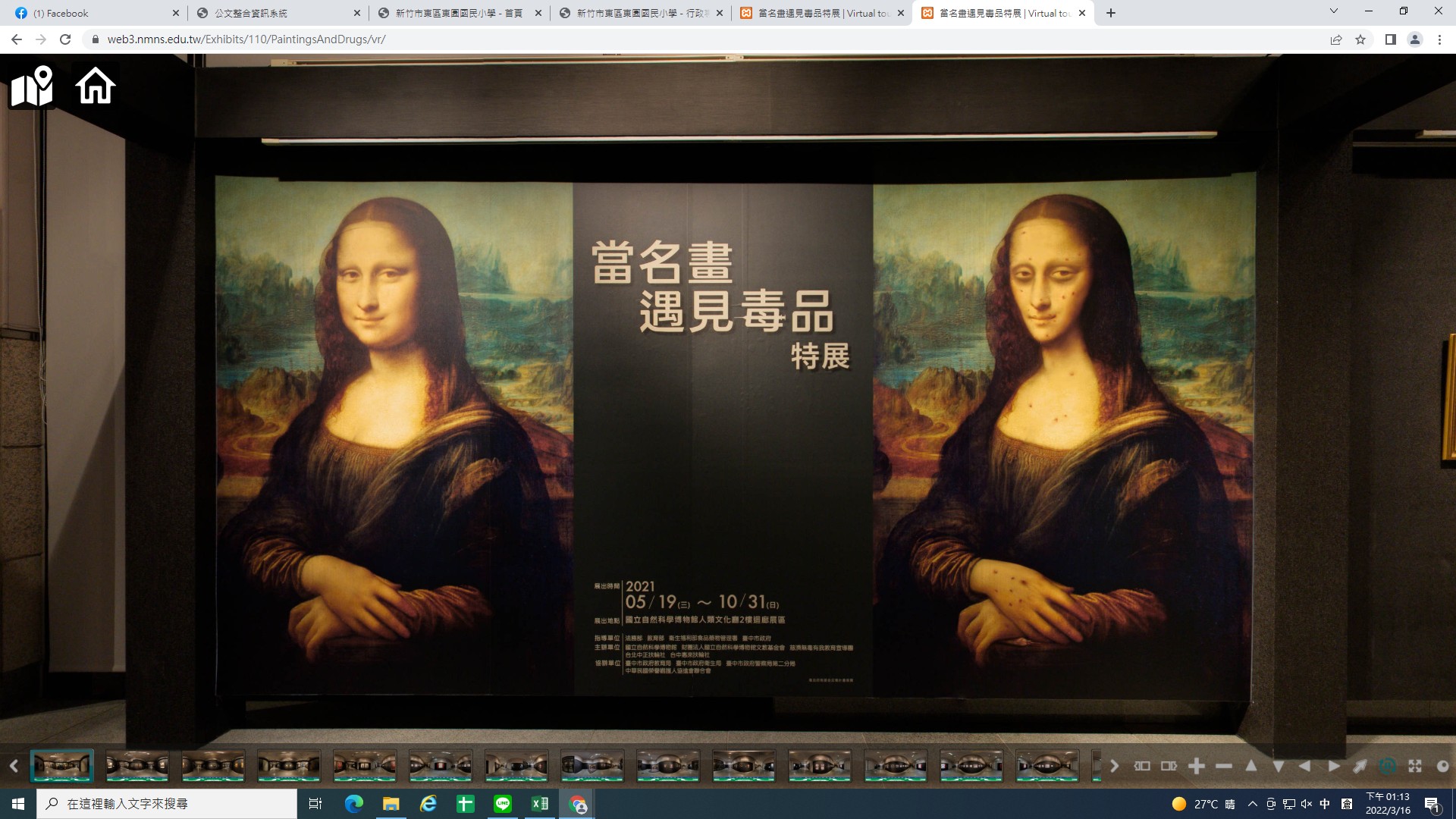
Task: Open Task View on the taskbar
Action: click(315, 804)
